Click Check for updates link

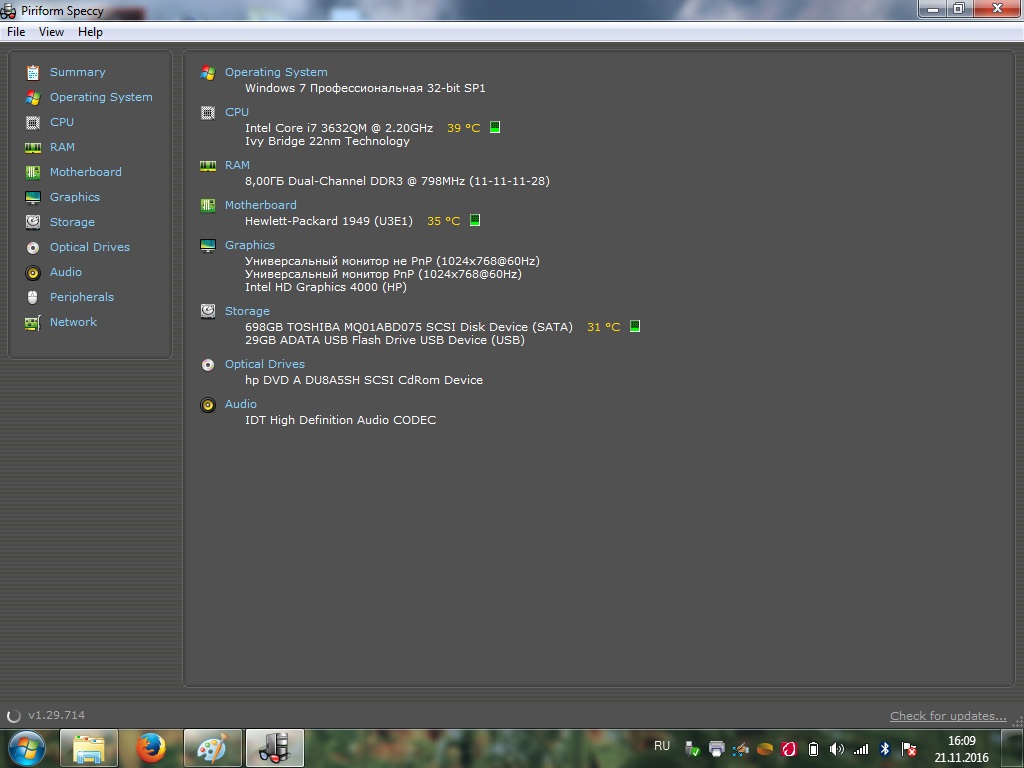(x=948, y=716)
